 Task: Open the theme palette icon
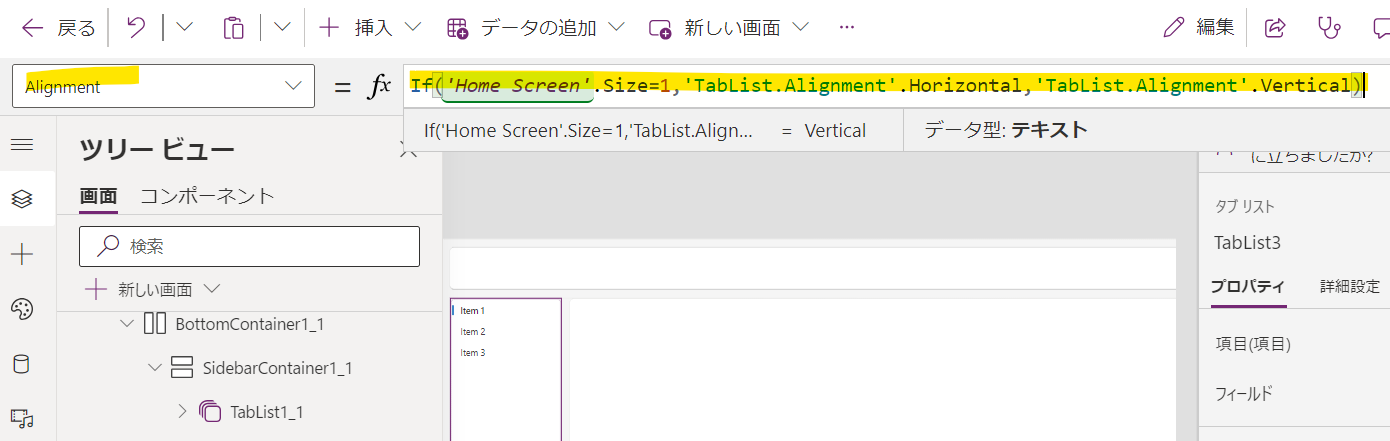[x=22, y=310]
